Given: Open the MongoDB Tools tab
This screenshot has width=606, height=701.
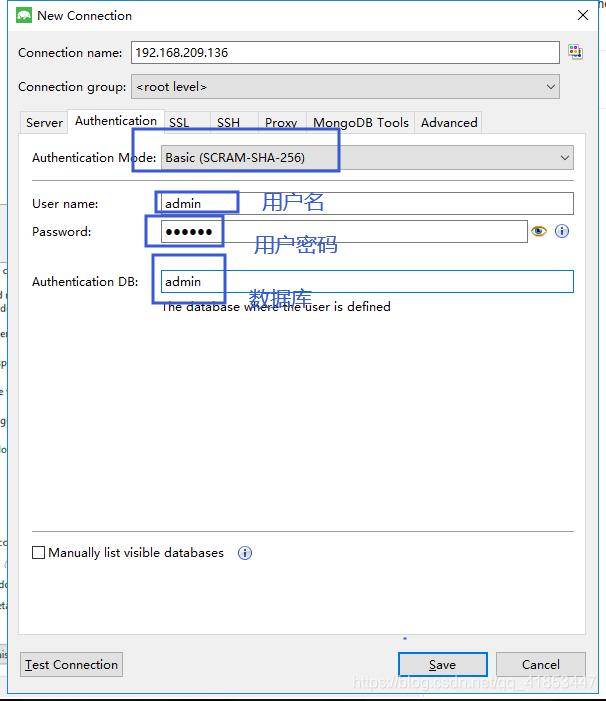Looking at the screenshot, I should (x=361, y=122).
